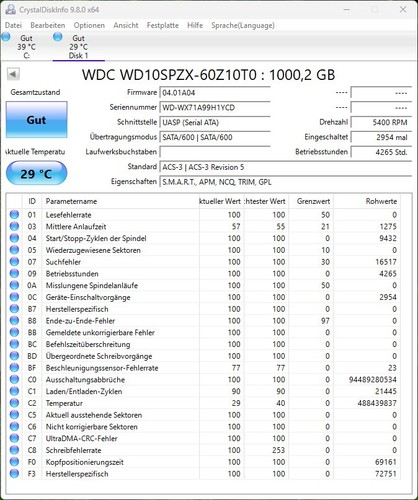Click status icon of C2 Temperatur row
The width and height of the screenshot is (418, 500).
[x=14, y=403]
